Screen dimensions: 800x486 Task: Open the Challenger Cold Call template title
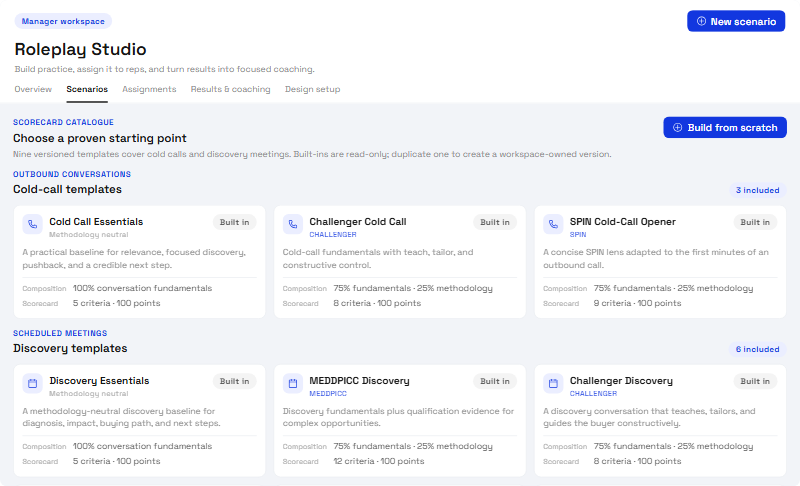pyautogui.click(x=358, y=222)
